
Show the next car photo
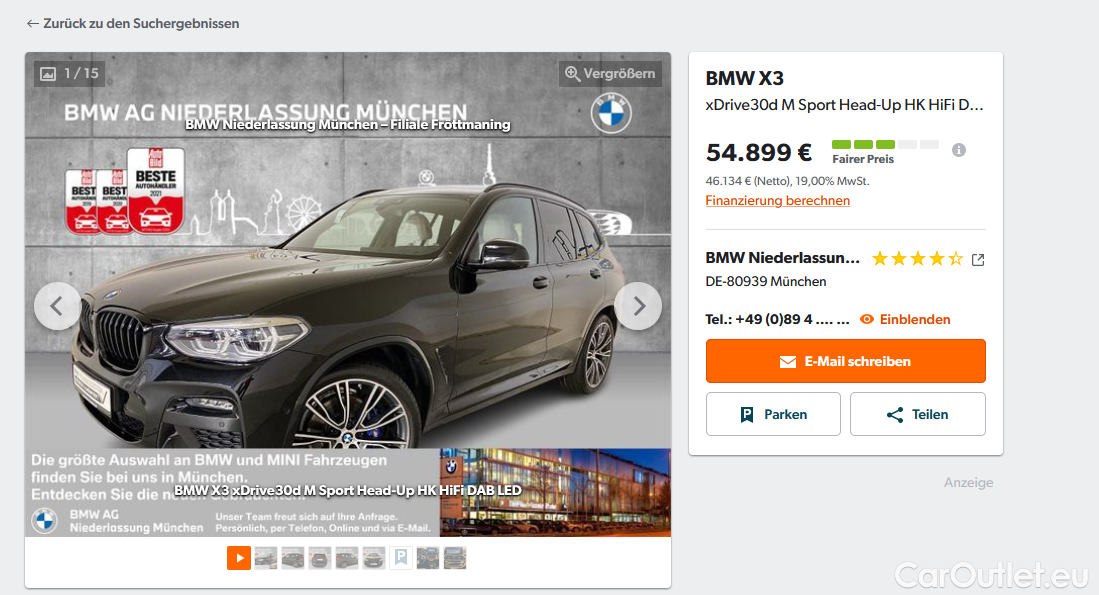[638, 306]
